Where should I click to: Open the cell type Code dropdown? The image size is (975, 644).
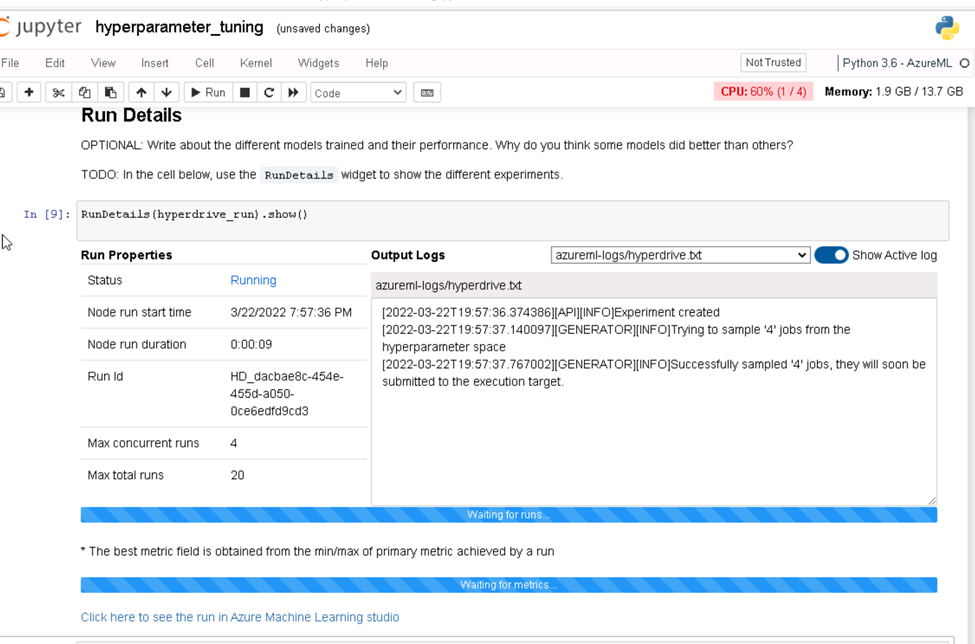click(x=358, y=93)
